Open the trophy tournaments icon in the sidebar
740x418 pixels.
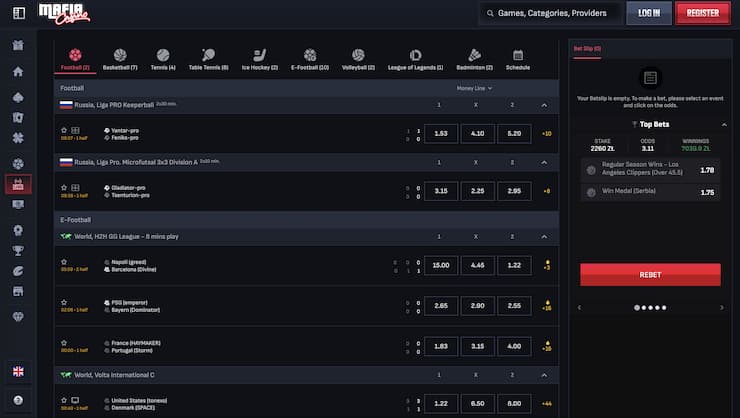[x=18, y=251]
